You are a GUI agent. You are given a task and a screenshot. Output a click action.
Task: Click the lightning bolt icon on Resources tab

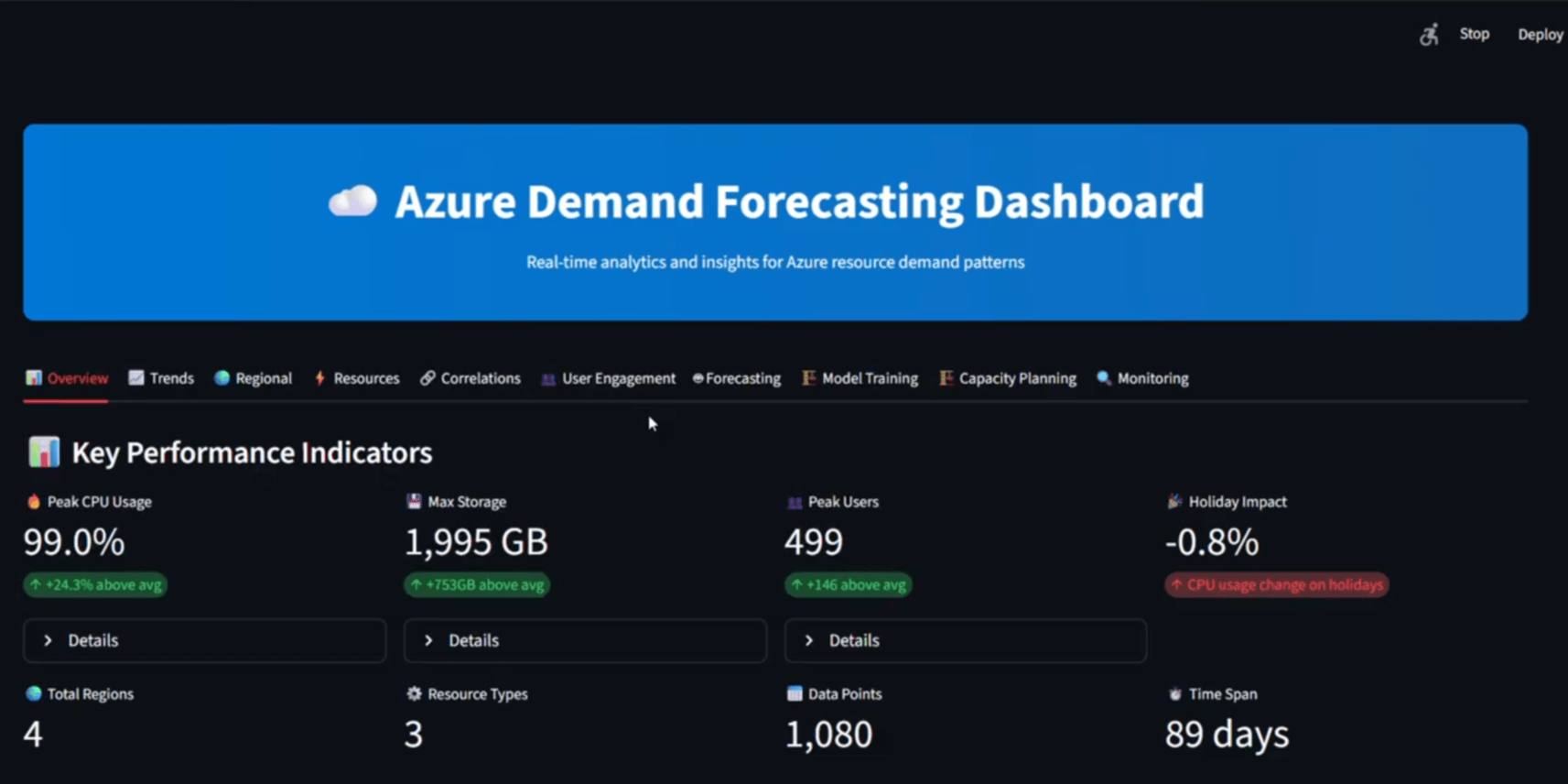319,377
